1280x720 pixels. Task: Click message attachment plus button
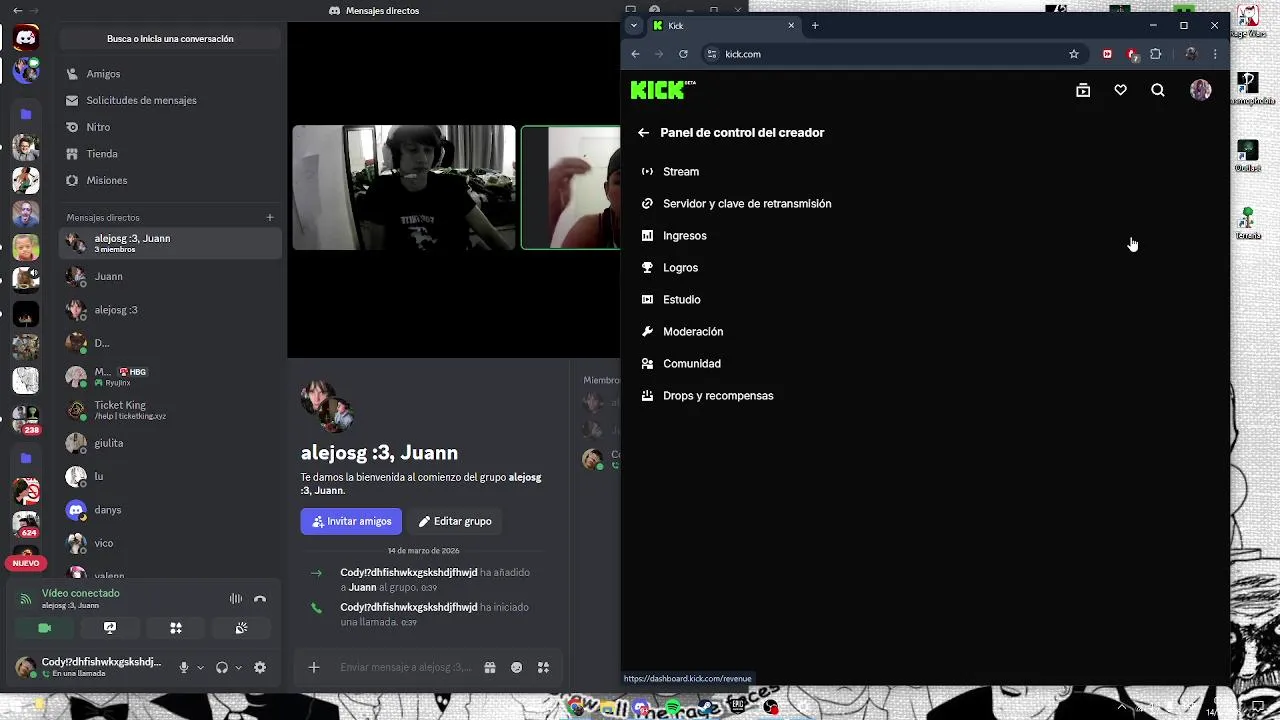click(314, 668)
